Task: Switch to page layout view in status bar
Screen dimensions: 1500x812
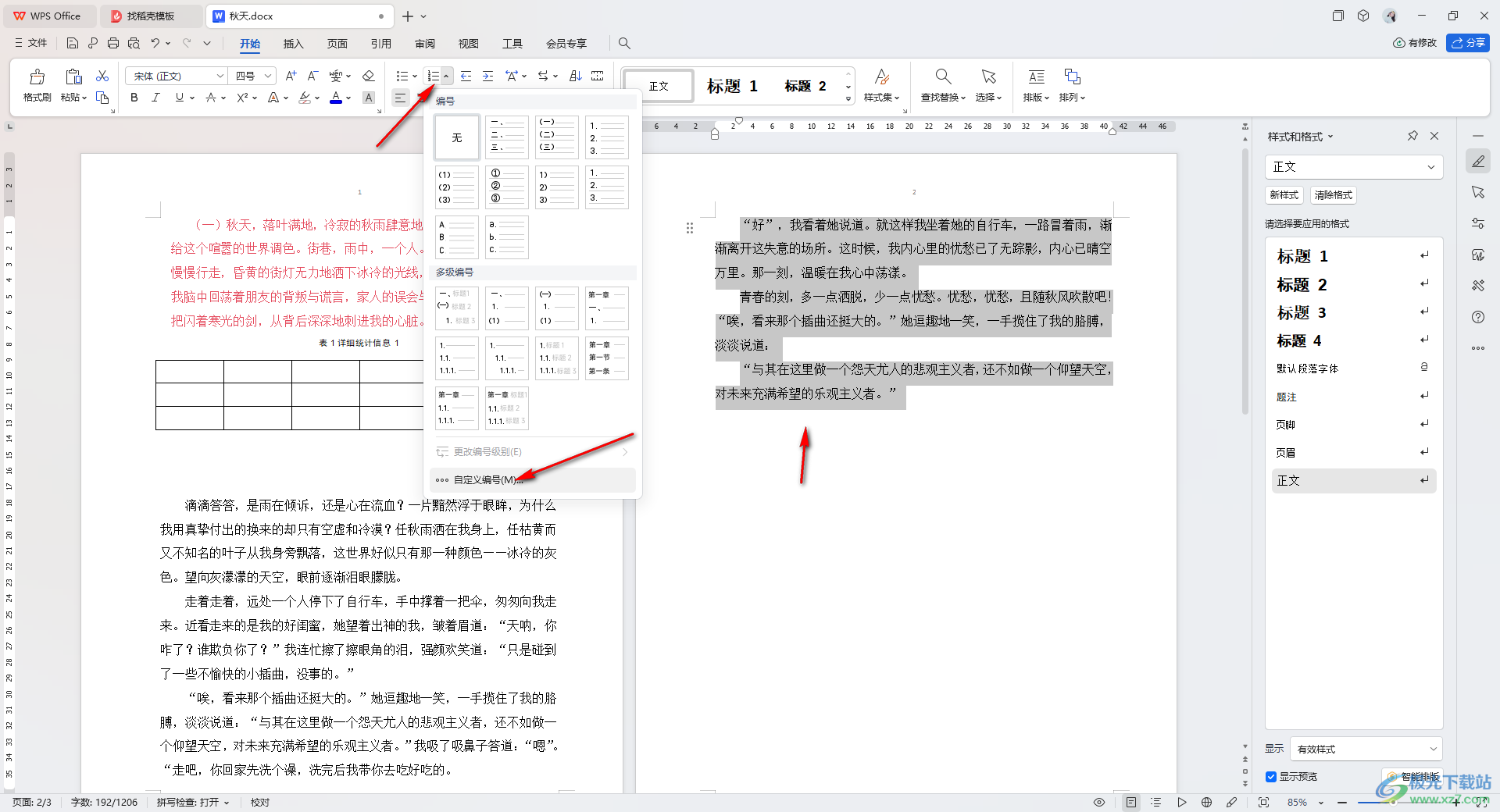Action: 1130,802
